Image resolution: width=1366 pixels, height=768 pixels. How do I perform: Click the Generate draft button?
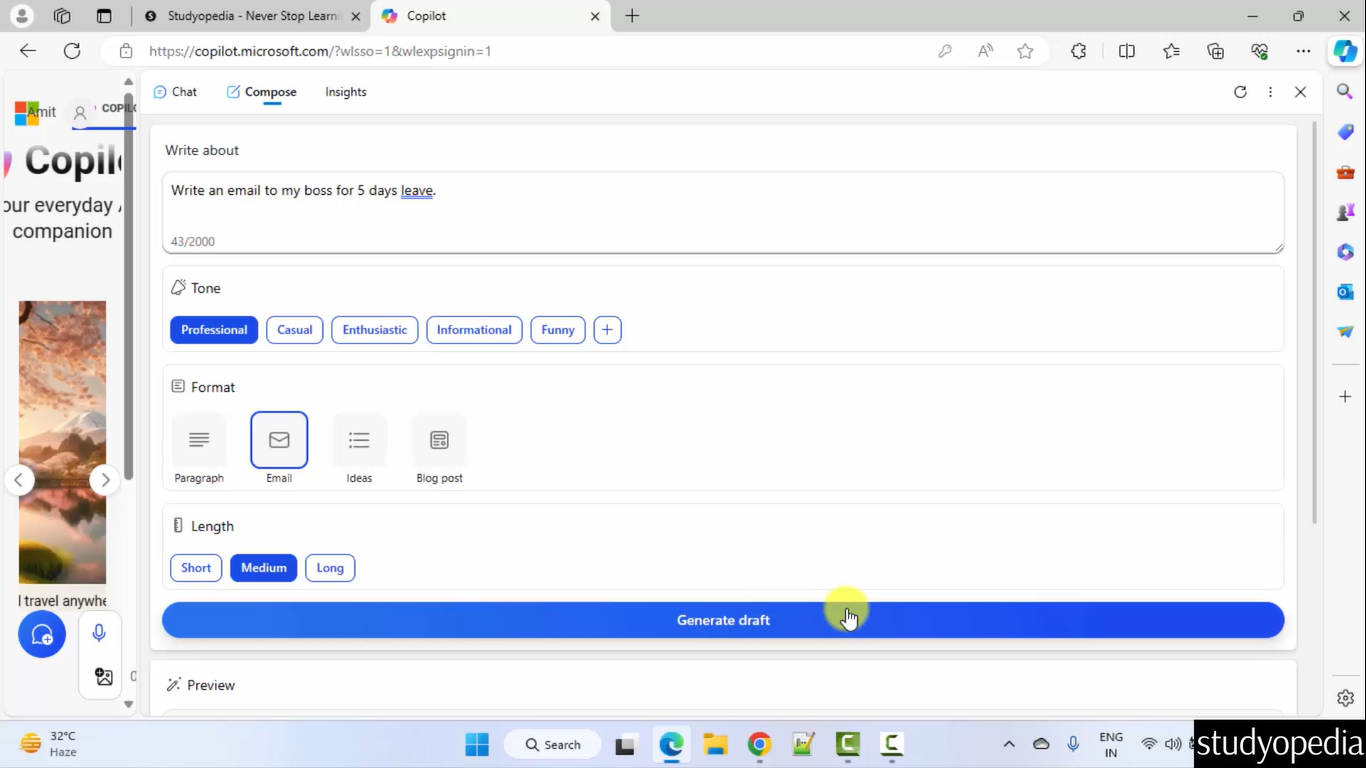coord(723,620)
